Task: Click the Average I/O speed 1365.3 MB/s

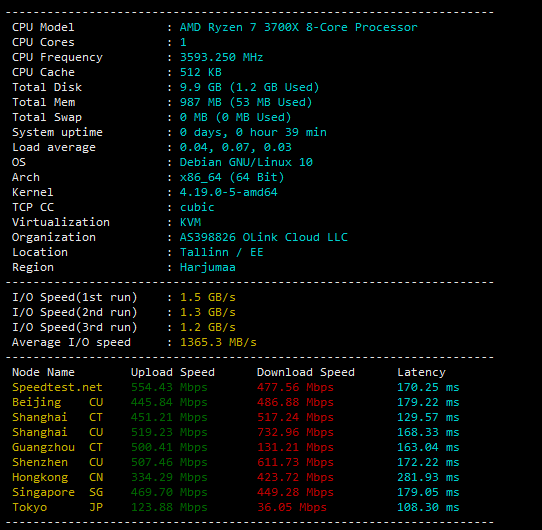Action: (218, 342)
